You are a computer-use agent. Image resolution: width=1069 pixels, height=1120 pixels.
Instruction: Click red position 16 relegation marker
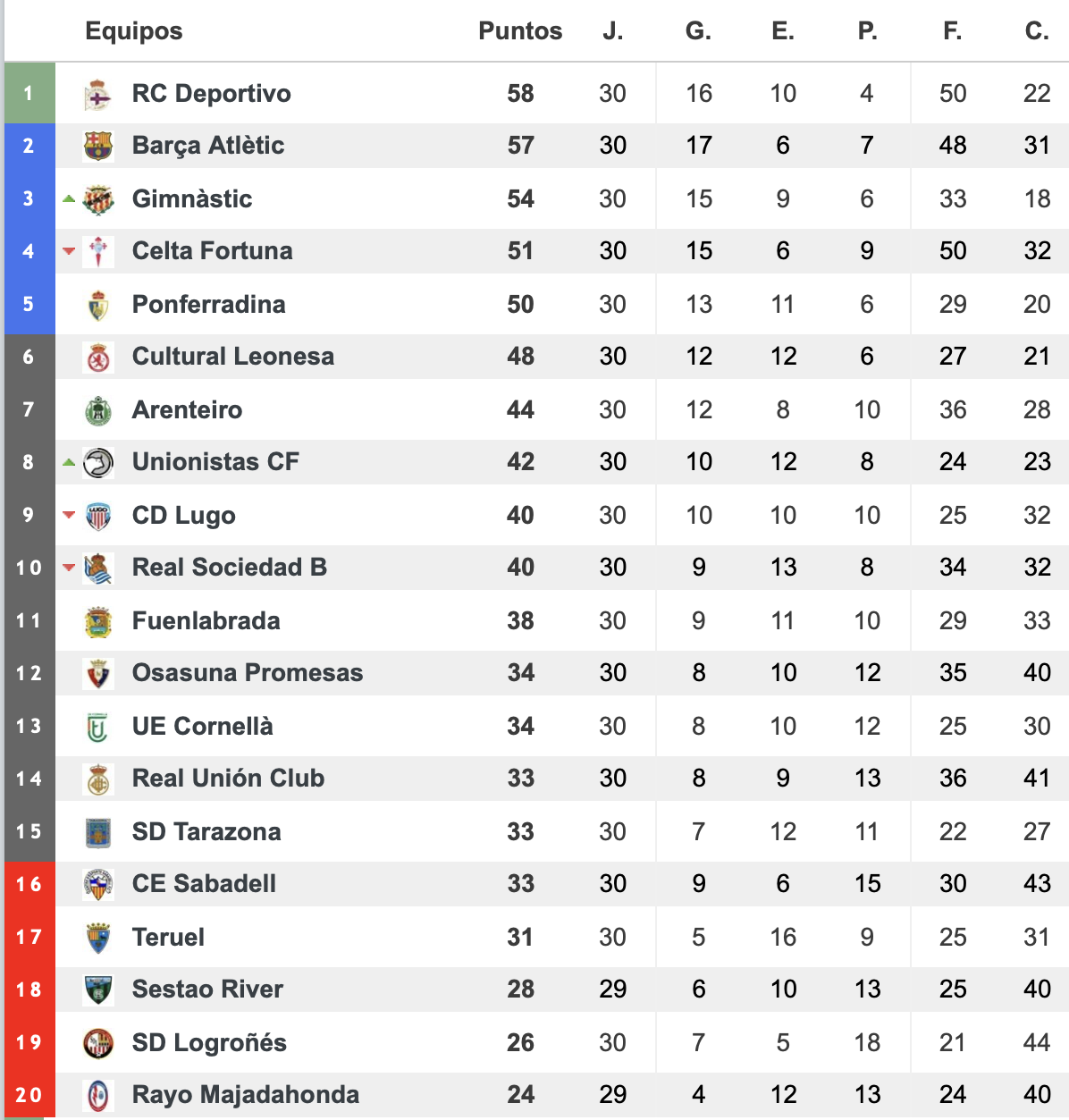pos(29,884)
